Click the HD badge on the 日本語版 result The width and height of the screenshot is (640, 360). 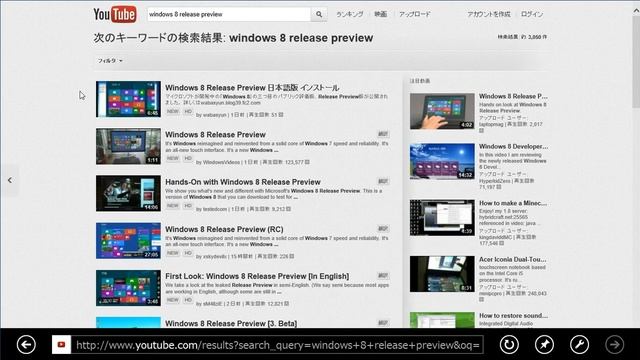coord(188,111)
